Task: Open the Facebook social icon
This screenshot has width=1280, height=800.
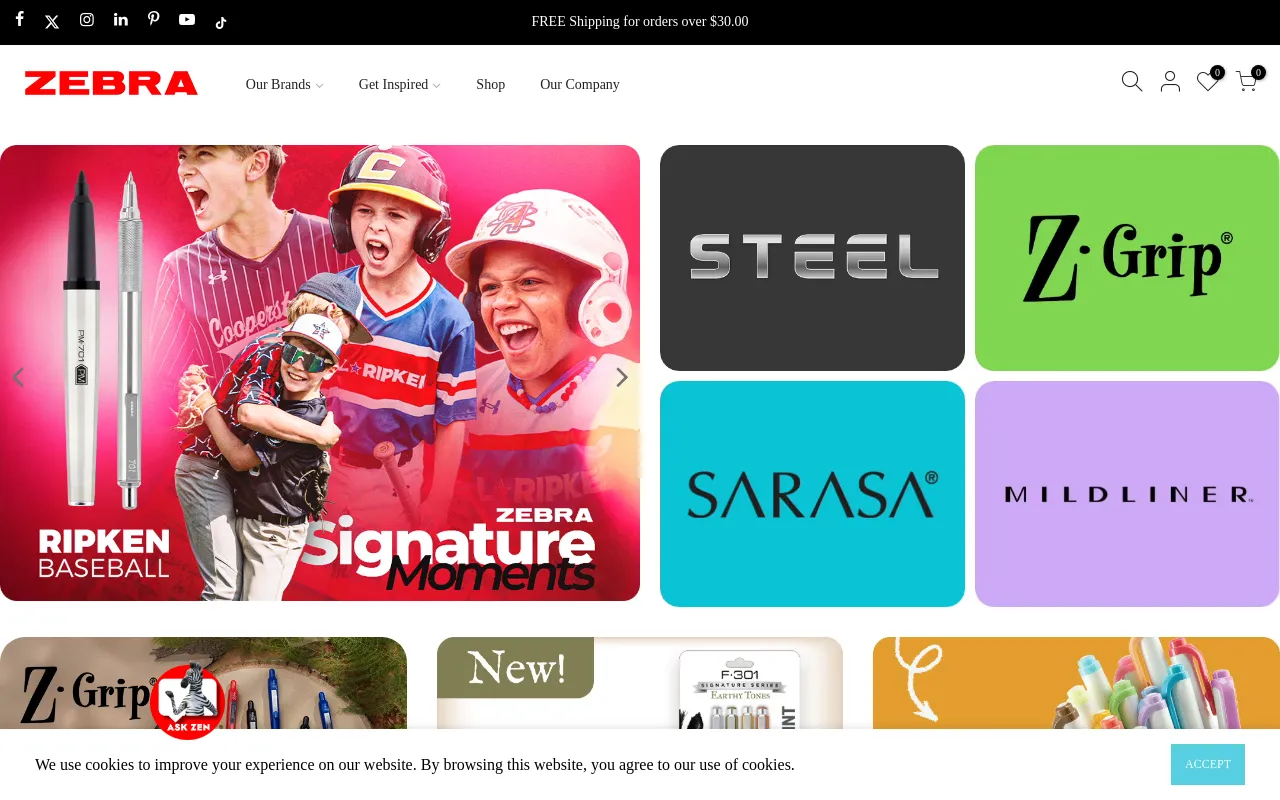Action: [x=19, y=19]
